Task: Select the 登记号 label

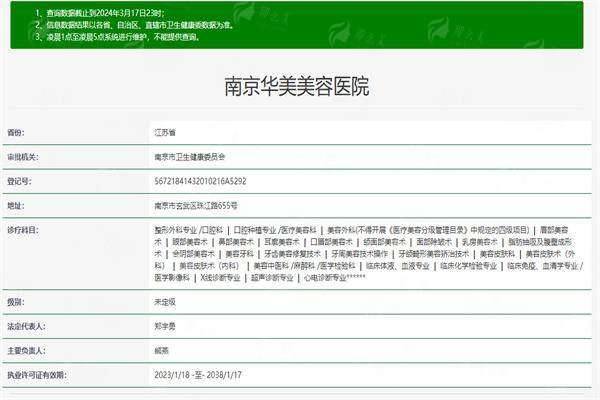Action: [x=19, y=181]
